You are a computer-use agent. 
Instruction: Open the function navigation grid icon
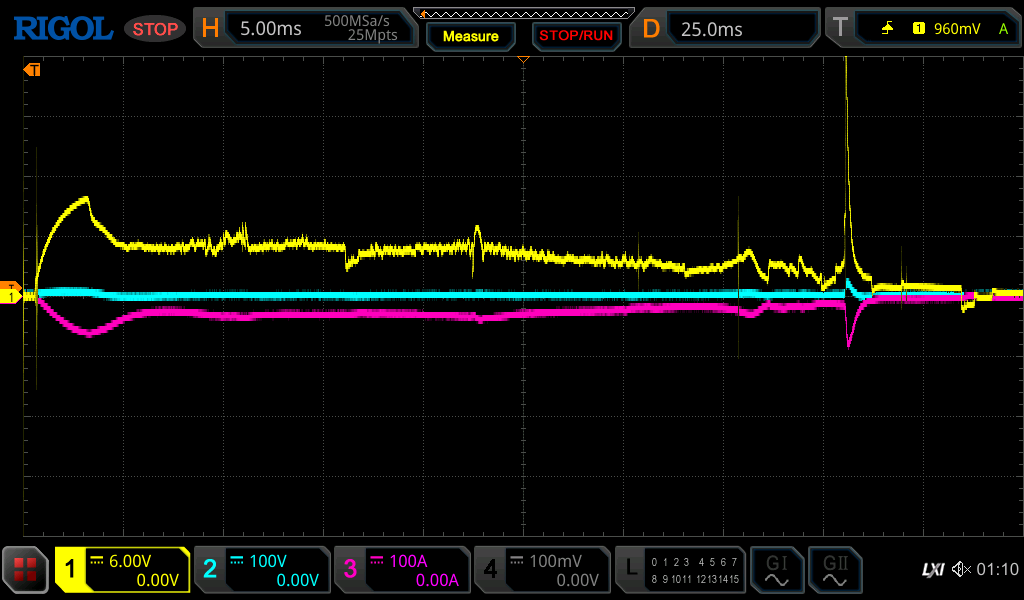tap(26, 570)
